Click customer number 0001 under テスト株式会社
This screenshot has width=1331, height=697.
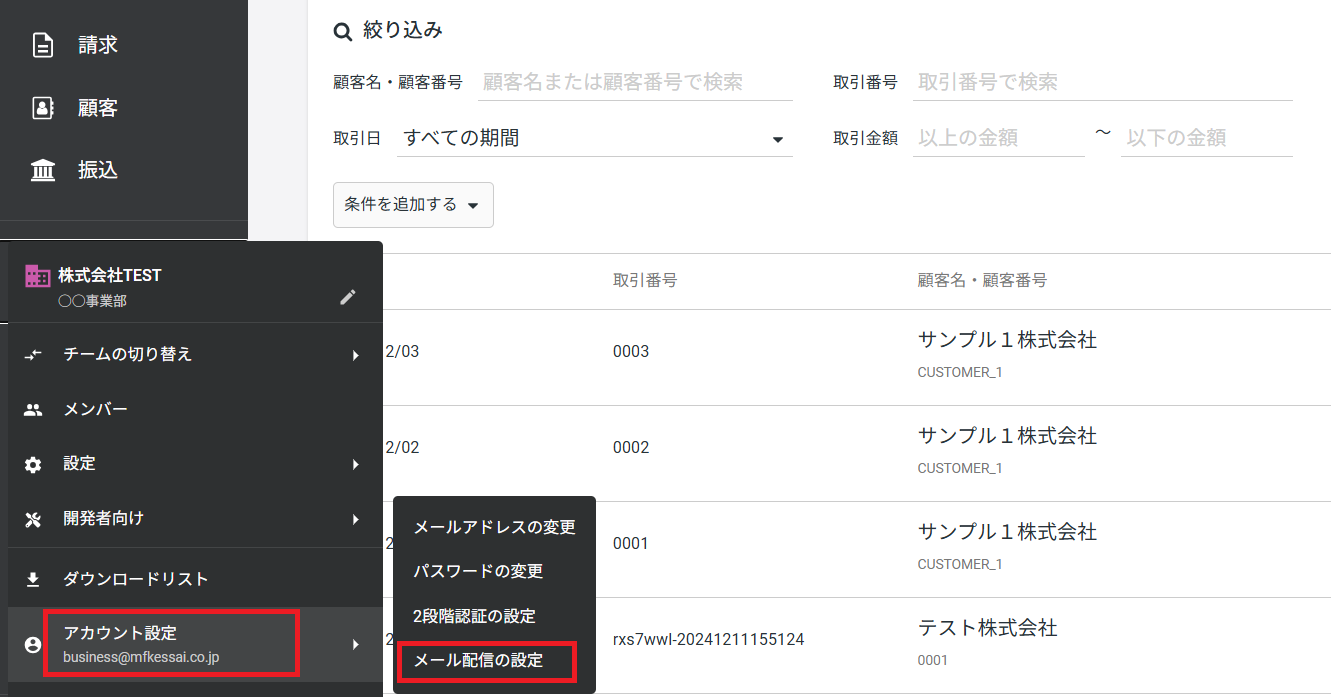(x=933, y=661)
